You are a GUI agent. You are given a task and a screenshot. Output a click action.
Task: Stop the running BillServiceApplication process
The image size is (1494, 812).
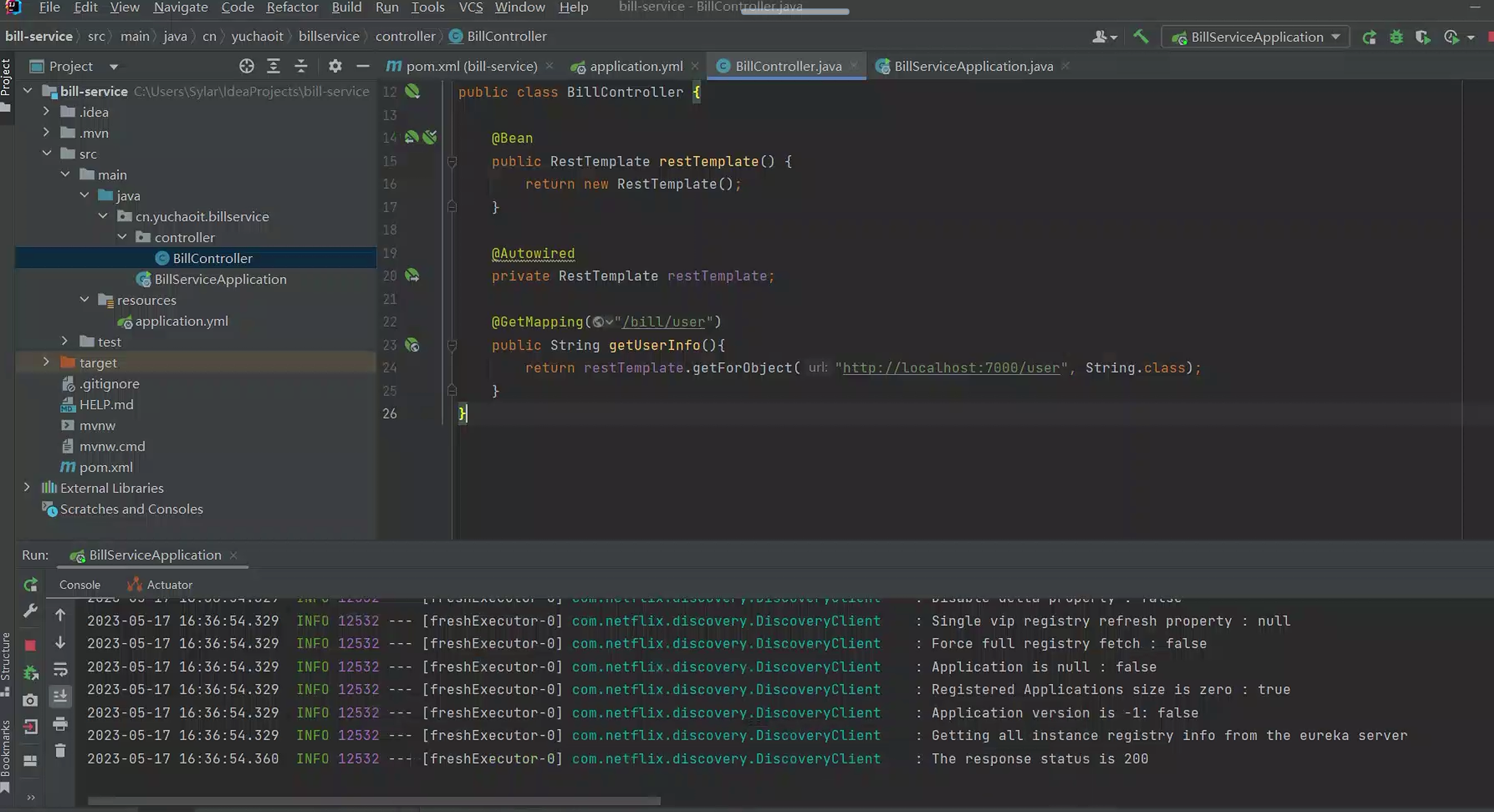coord(31,645)
